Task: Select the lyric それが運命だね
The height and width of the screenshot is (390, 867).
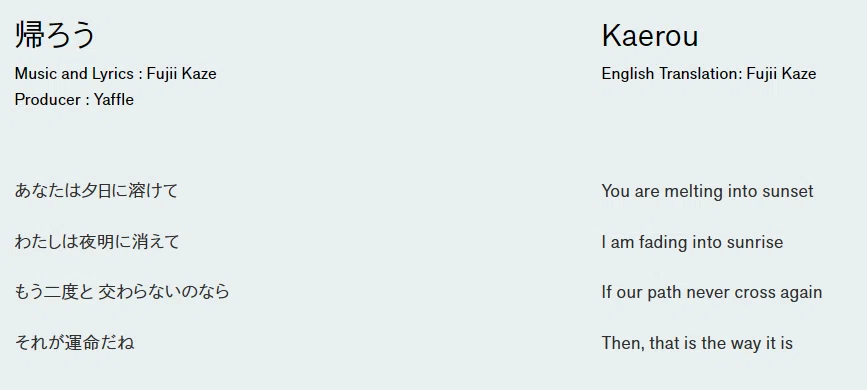Action: 74,342
